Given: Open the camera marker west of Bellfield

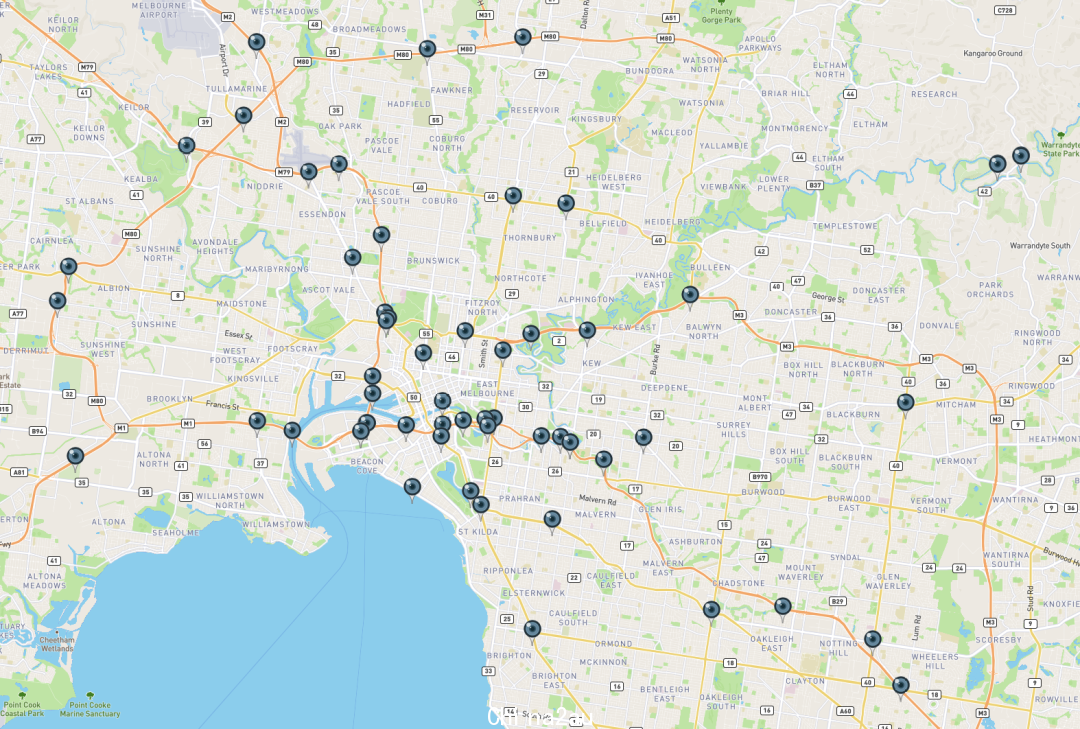Looking at the screenshot, I should coord(565,205).
